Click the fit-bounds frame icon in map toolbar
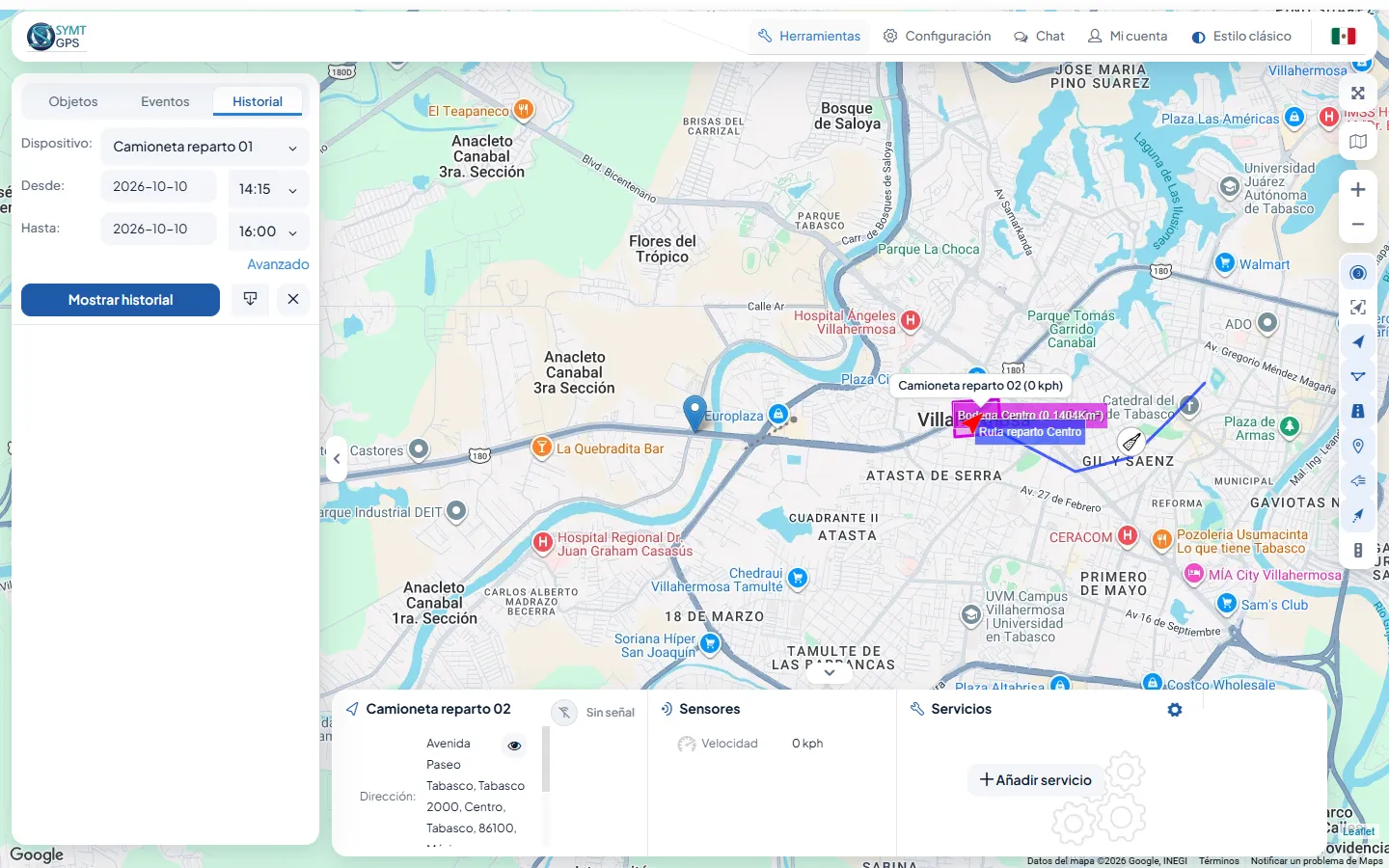This screenshot has width=1389, height=868. pyautogui.click(x=1358, y=308)
